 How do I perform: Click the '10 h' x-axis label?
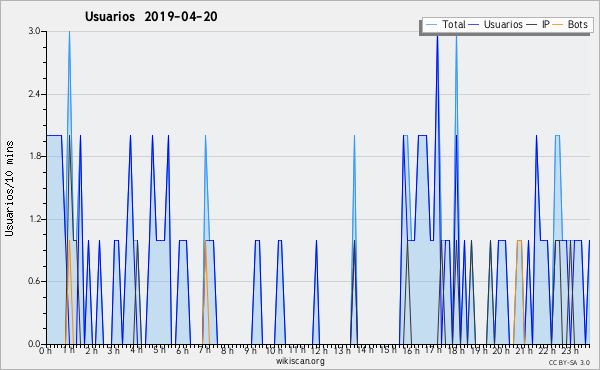click(274, 350)
